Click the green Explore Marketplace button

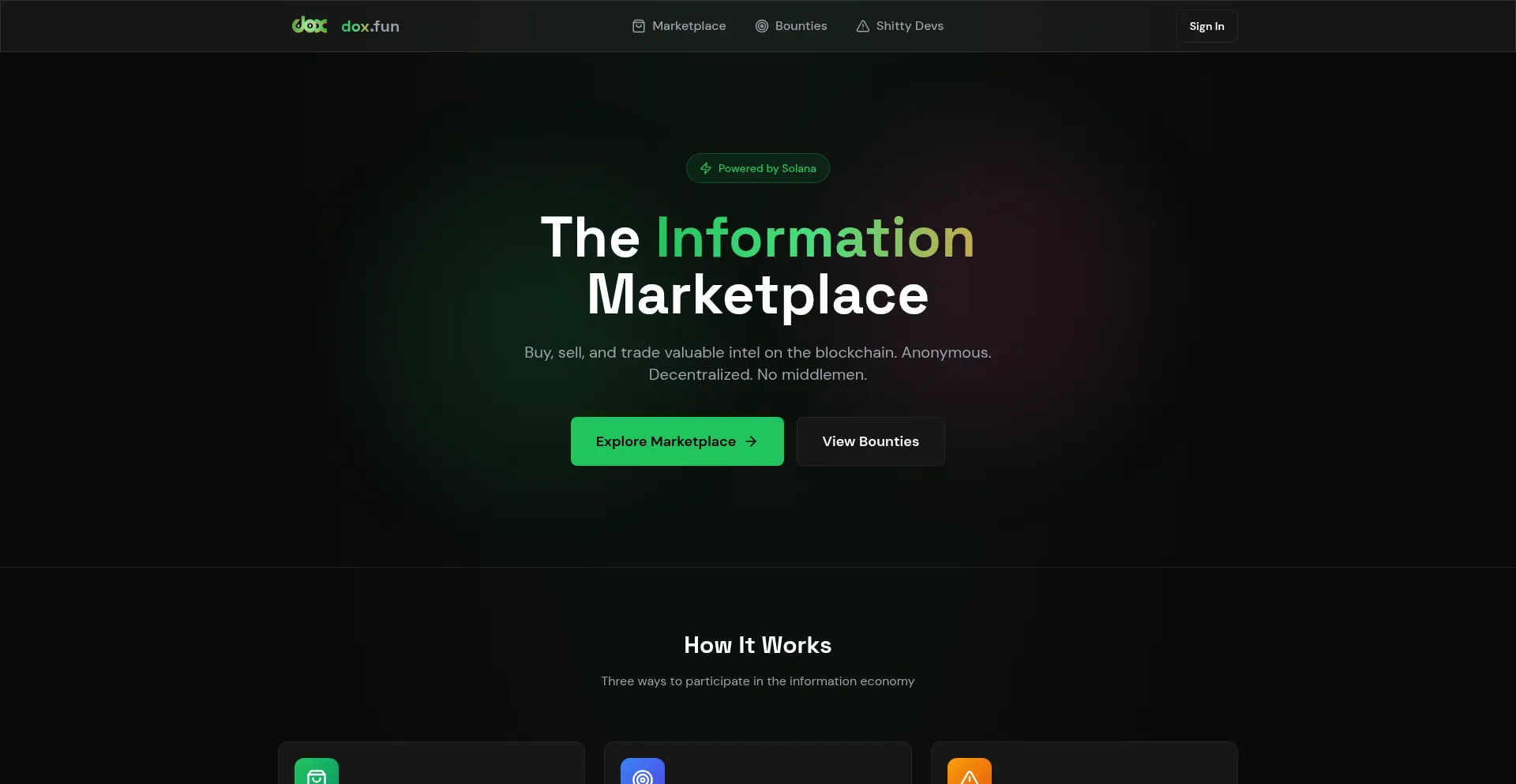coord(677,441)
